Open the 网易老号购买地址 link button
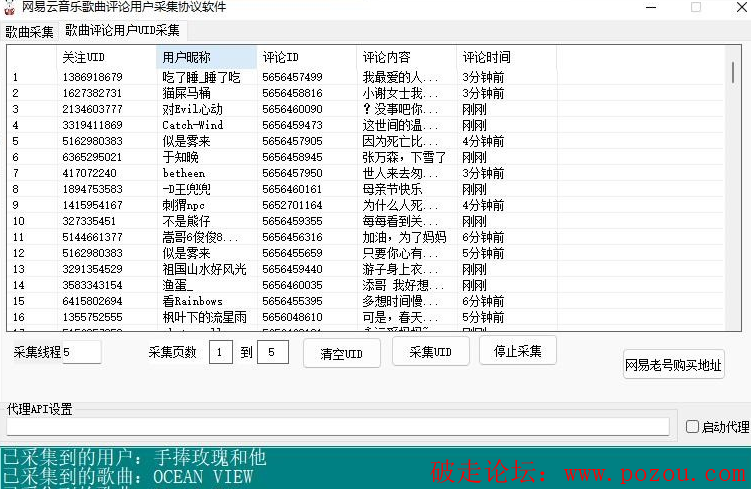The image size is (751, 489). [x=673, y=364]
